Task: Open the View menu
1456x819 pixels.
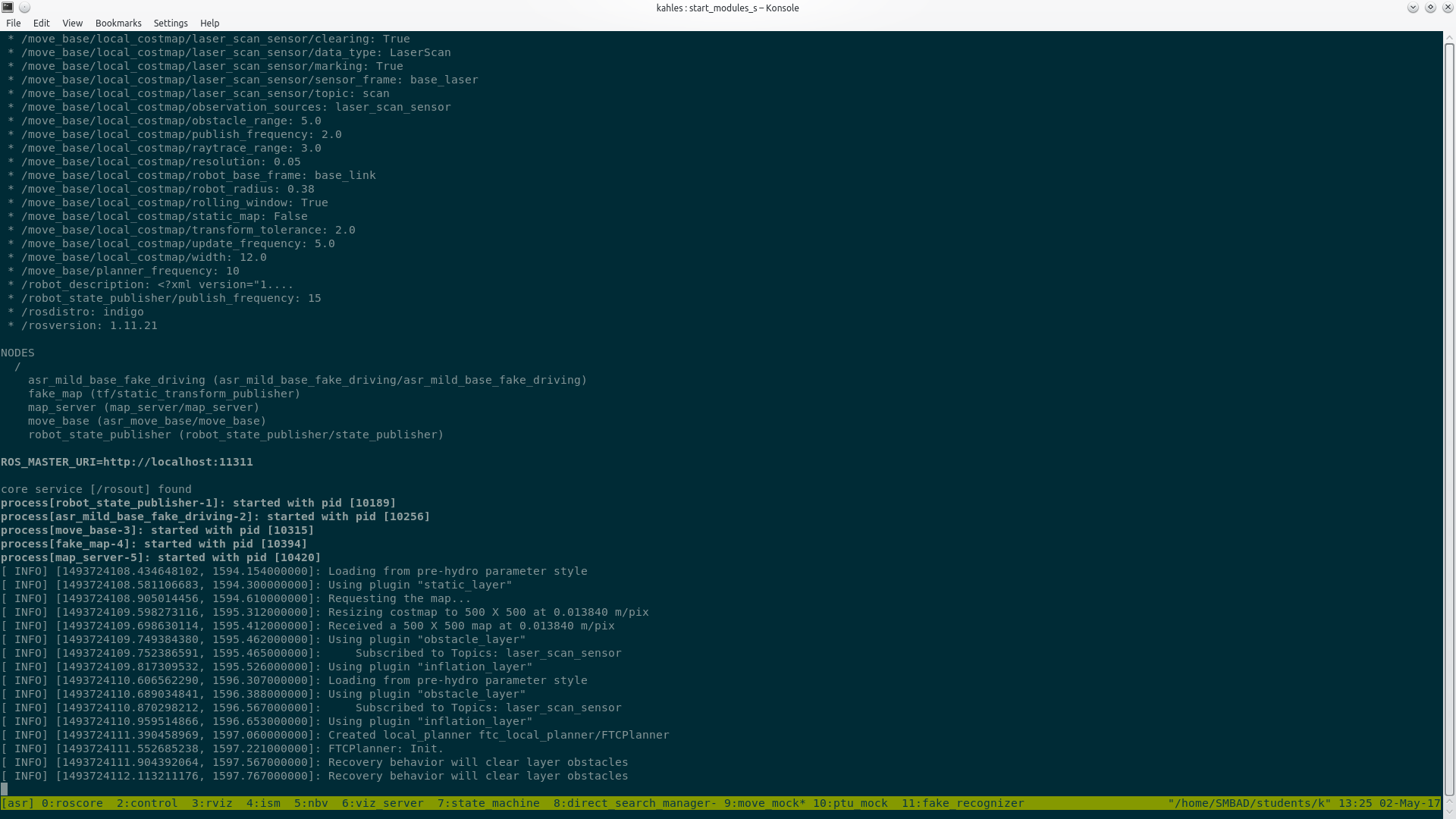Action: tap(72, 24)
